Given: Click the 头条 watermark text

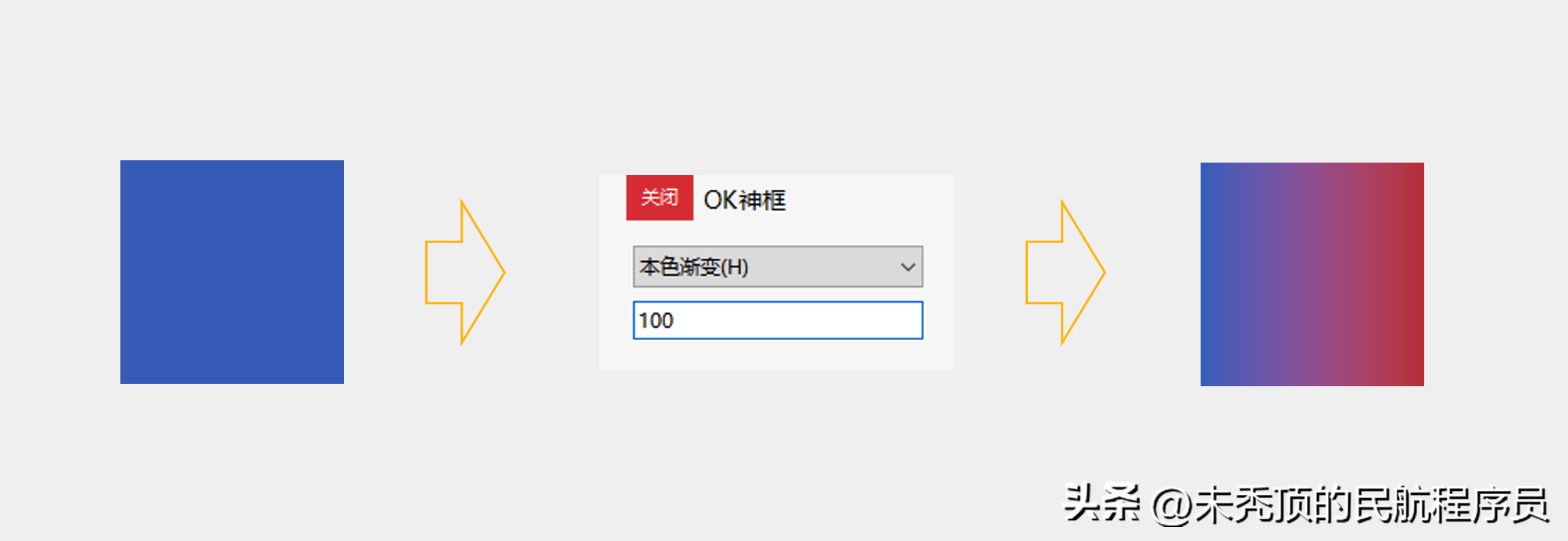Looking at the screenshot, I should pos(1102,503).
